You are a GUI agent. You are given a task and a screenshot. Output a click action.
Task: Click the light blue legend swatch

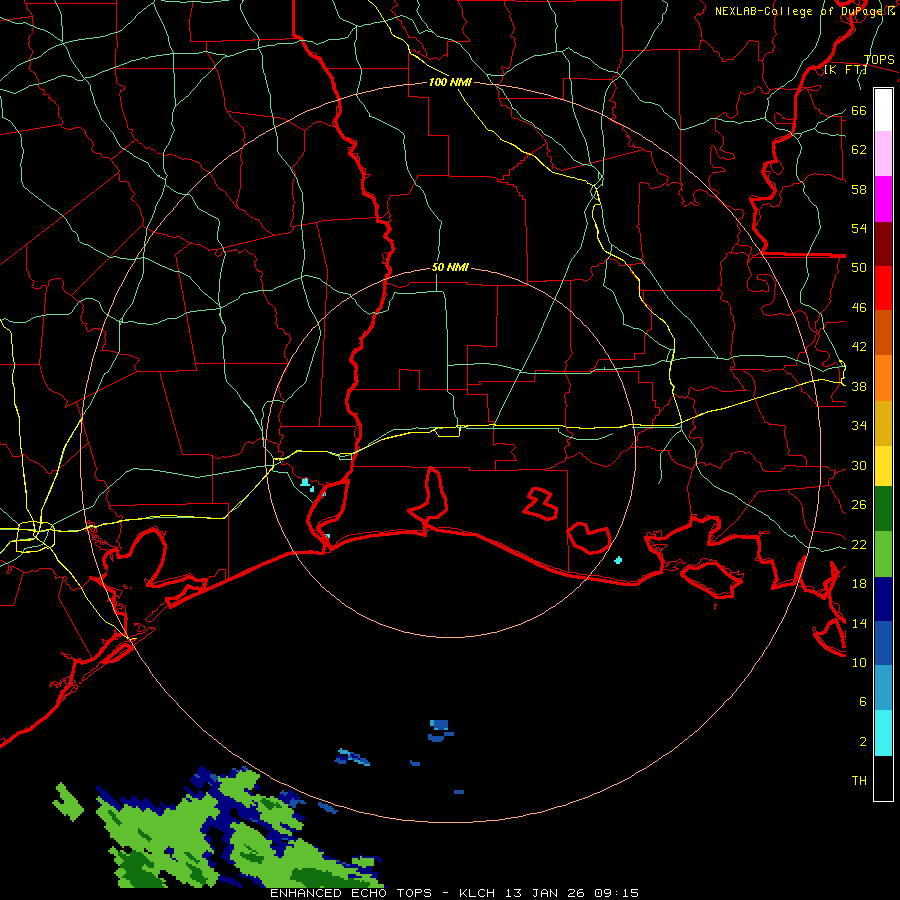[x=883, y=688]
